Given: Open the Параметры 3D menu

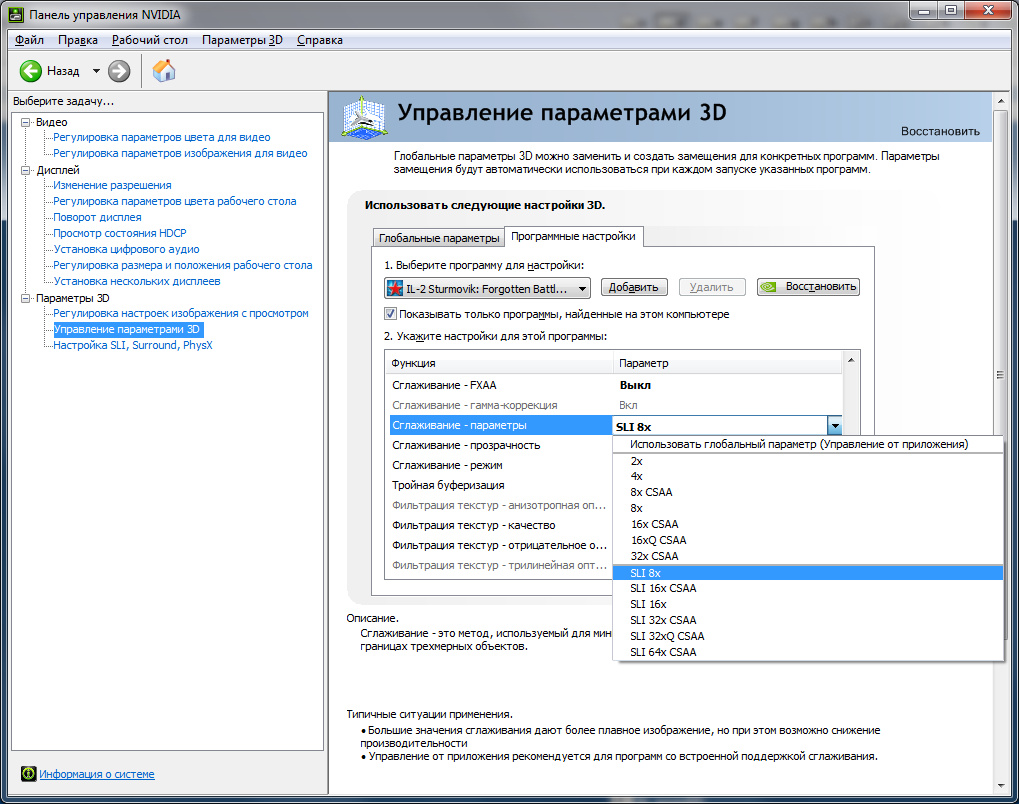Looking at the screenshot, I should click(x=242, y=40).
